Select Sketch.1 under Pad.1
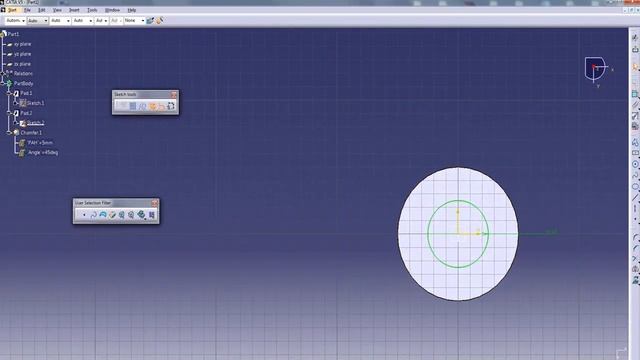 35,103
